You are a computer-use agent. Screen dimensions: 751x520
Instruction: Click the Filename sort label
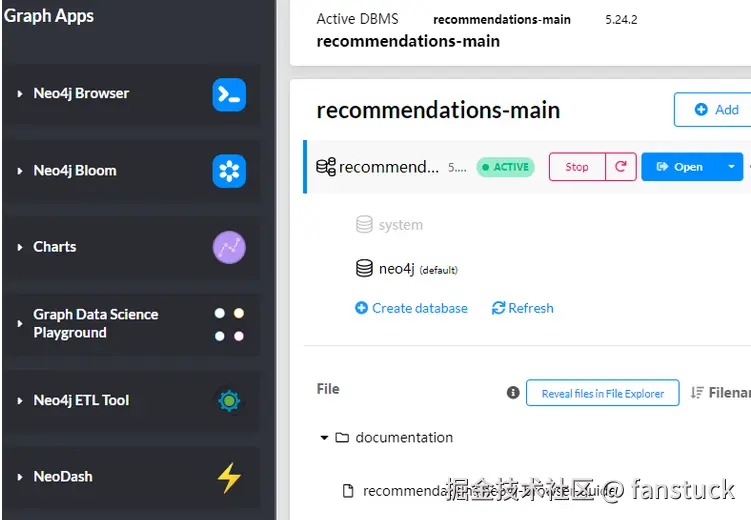[x=729, y=393]
